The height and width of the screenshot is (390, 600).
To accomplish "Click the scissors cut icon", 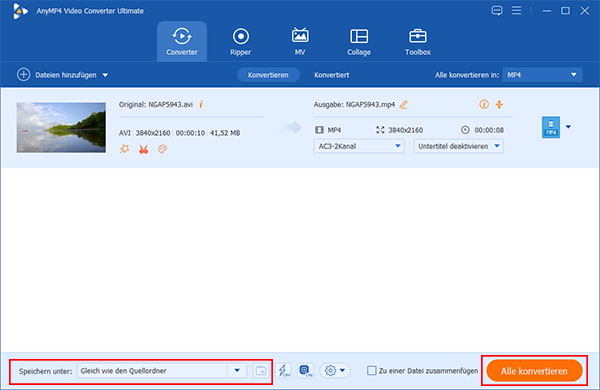I will pos(143,149).
